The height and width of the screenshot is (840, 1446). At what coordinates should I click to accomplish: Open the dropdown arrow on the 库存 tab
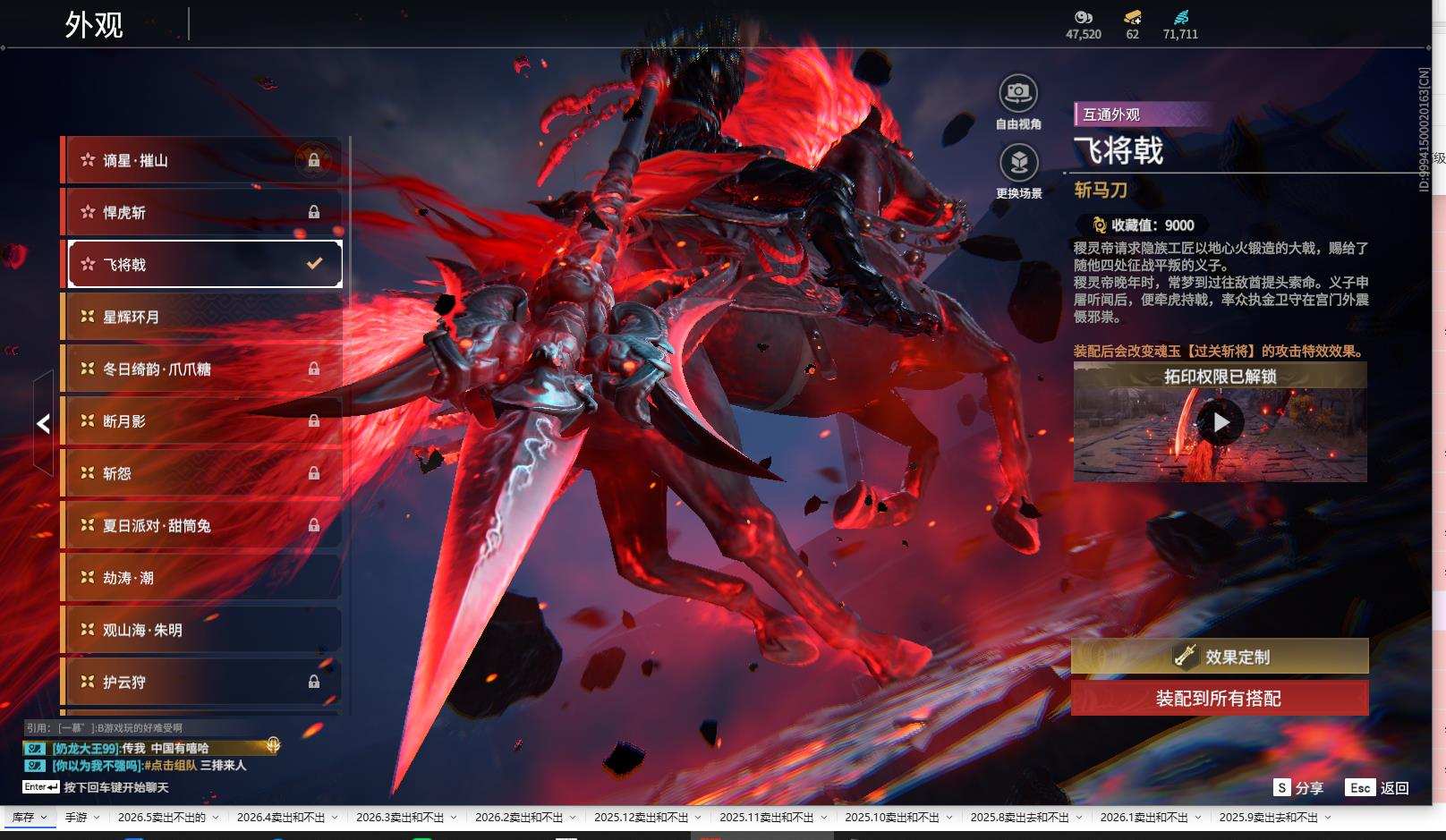pos(44,818)
